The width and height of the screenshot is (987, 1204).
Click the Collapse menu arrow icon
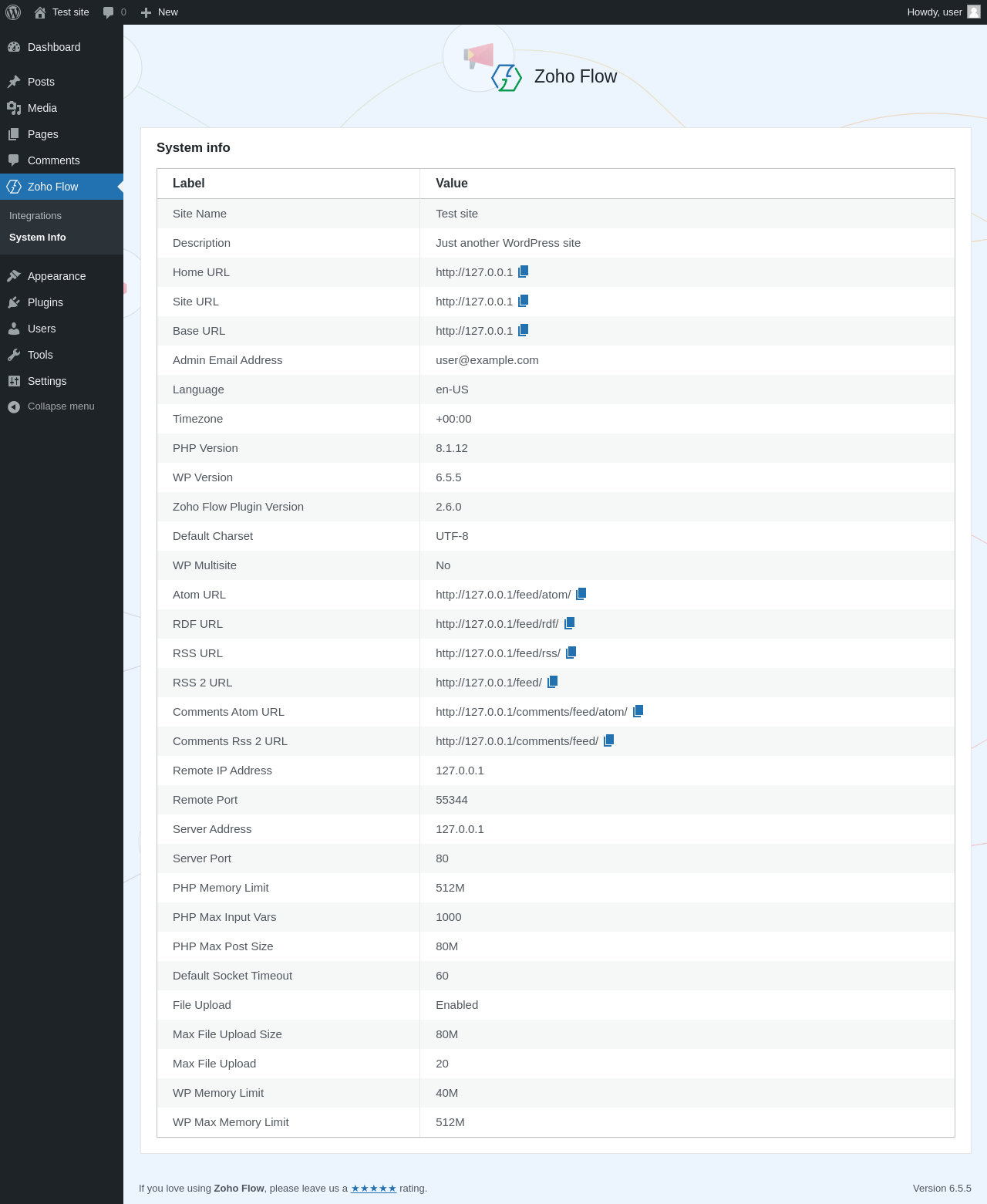(14, 406)
